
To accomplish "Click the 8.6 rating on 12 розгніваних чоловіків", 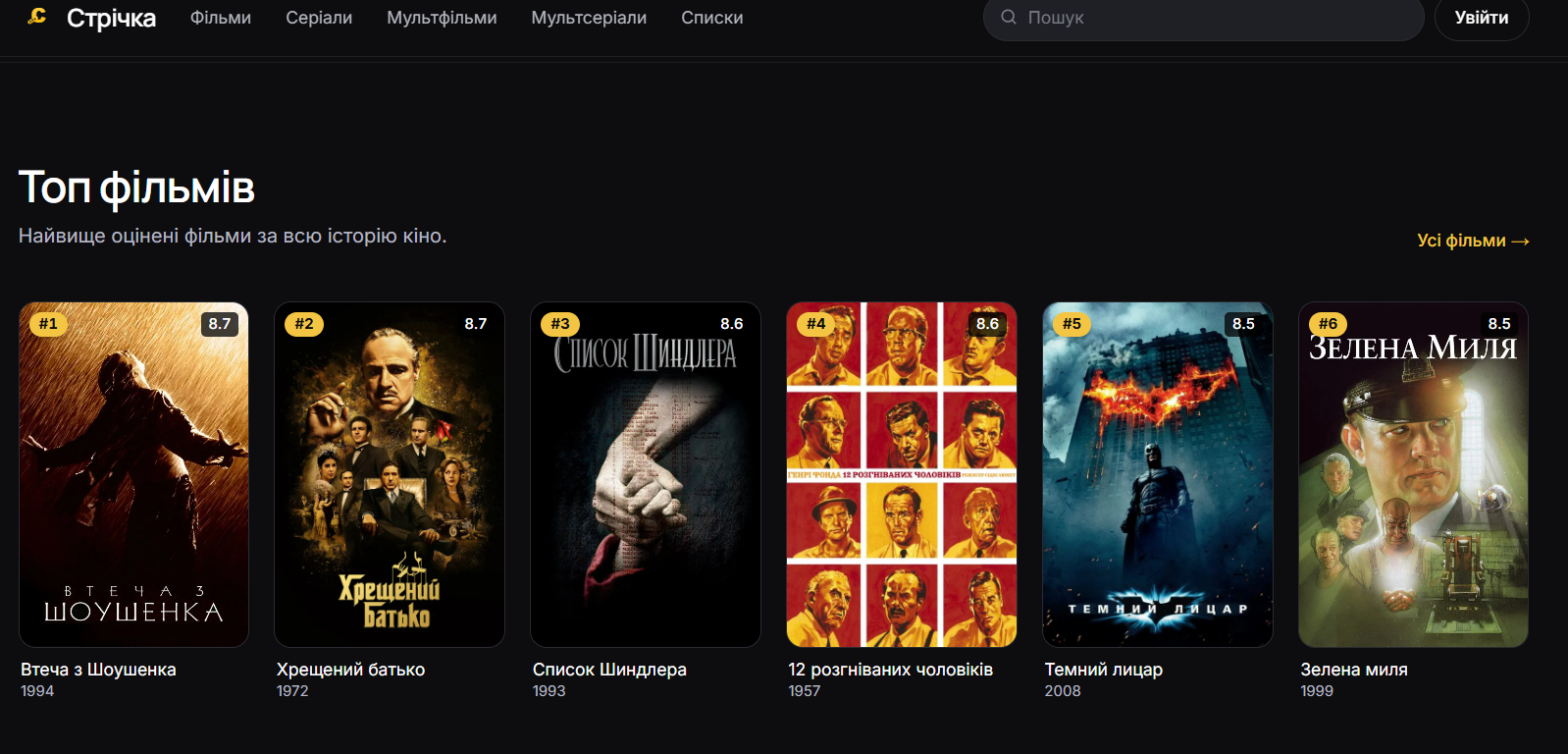I will 987,324.
